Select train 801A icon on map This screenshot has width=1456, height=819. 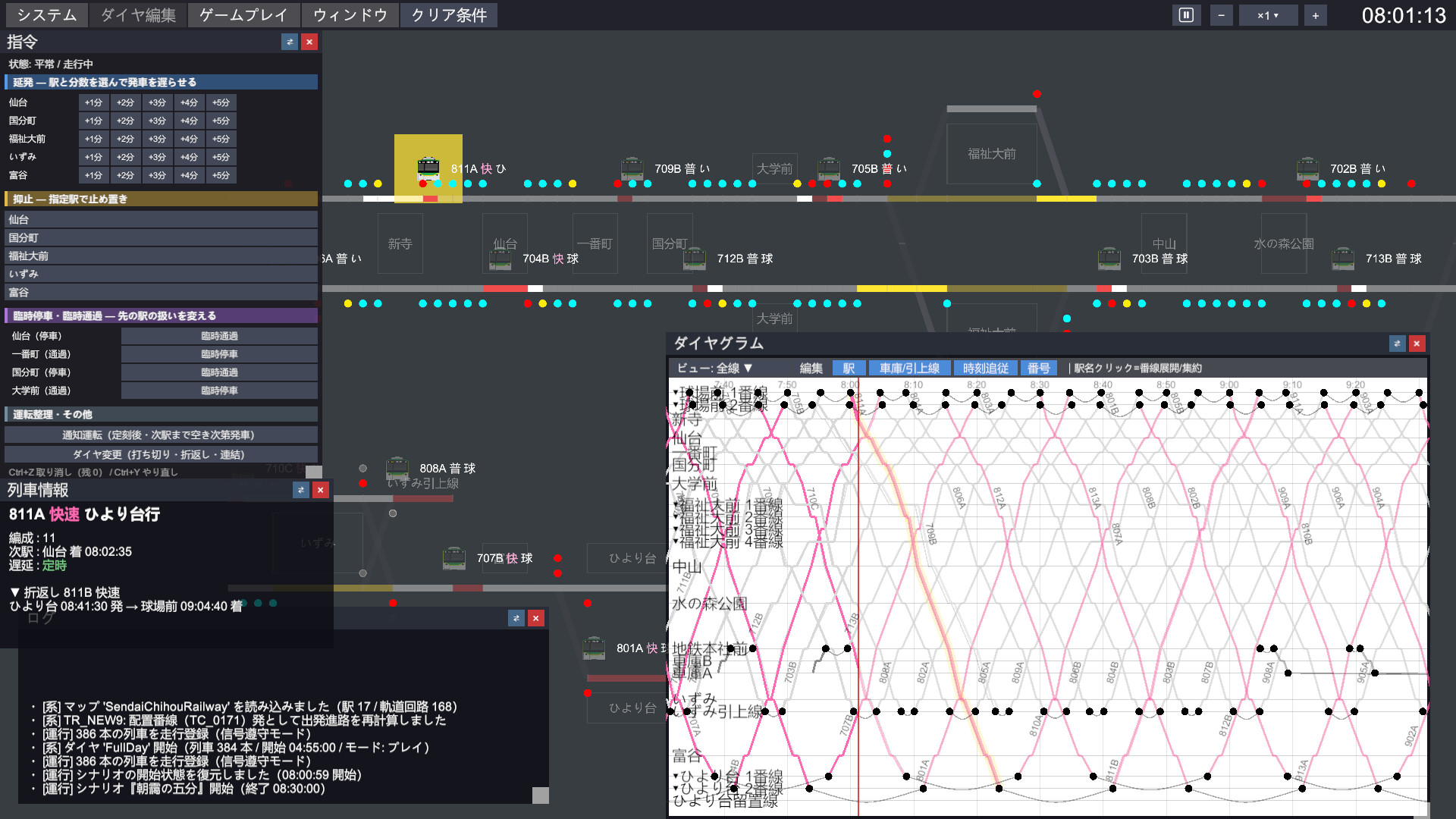coord(594,648)
